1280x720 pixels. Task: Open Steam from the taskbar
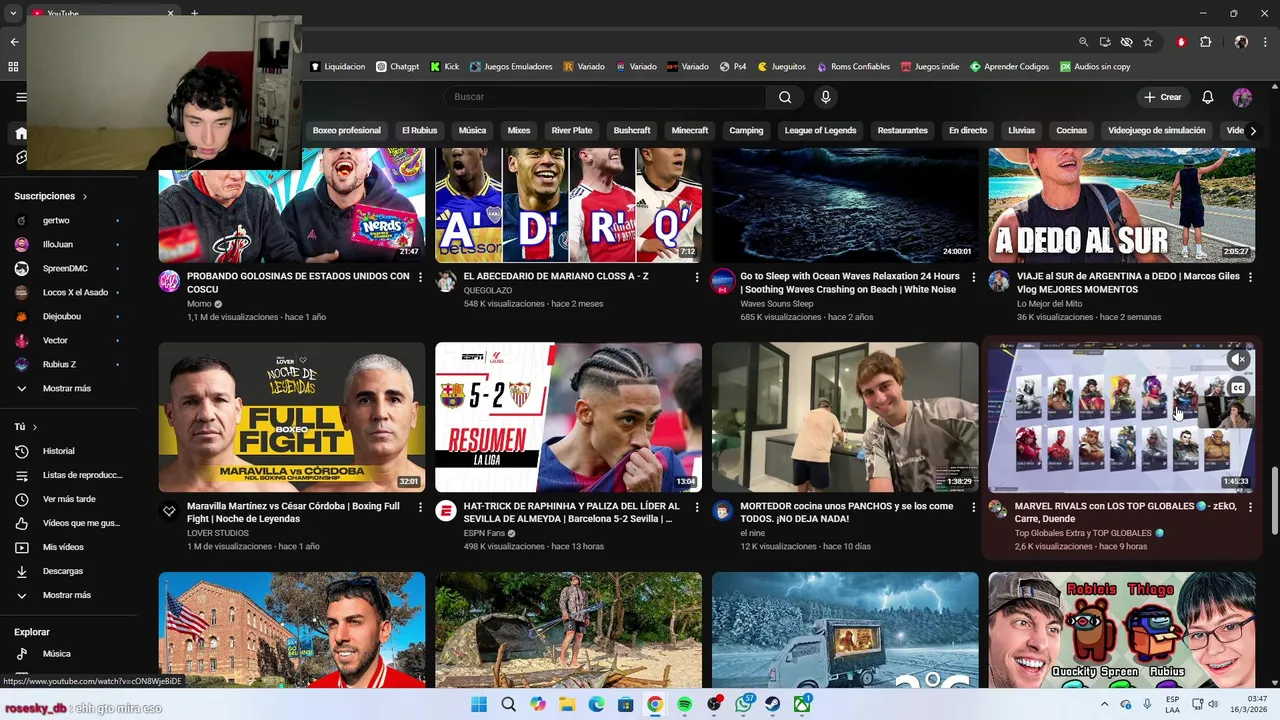point(773,704)
